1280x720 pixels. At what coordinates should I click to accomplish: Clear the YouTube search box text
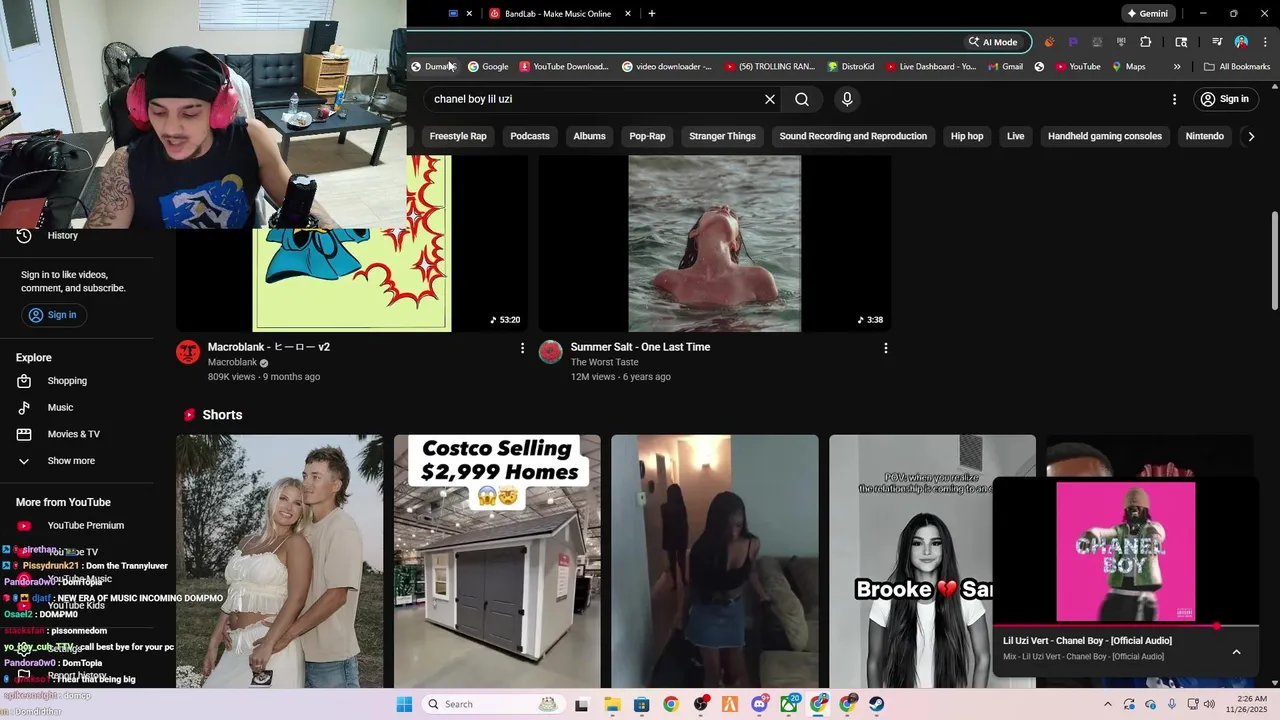(770, 99)
